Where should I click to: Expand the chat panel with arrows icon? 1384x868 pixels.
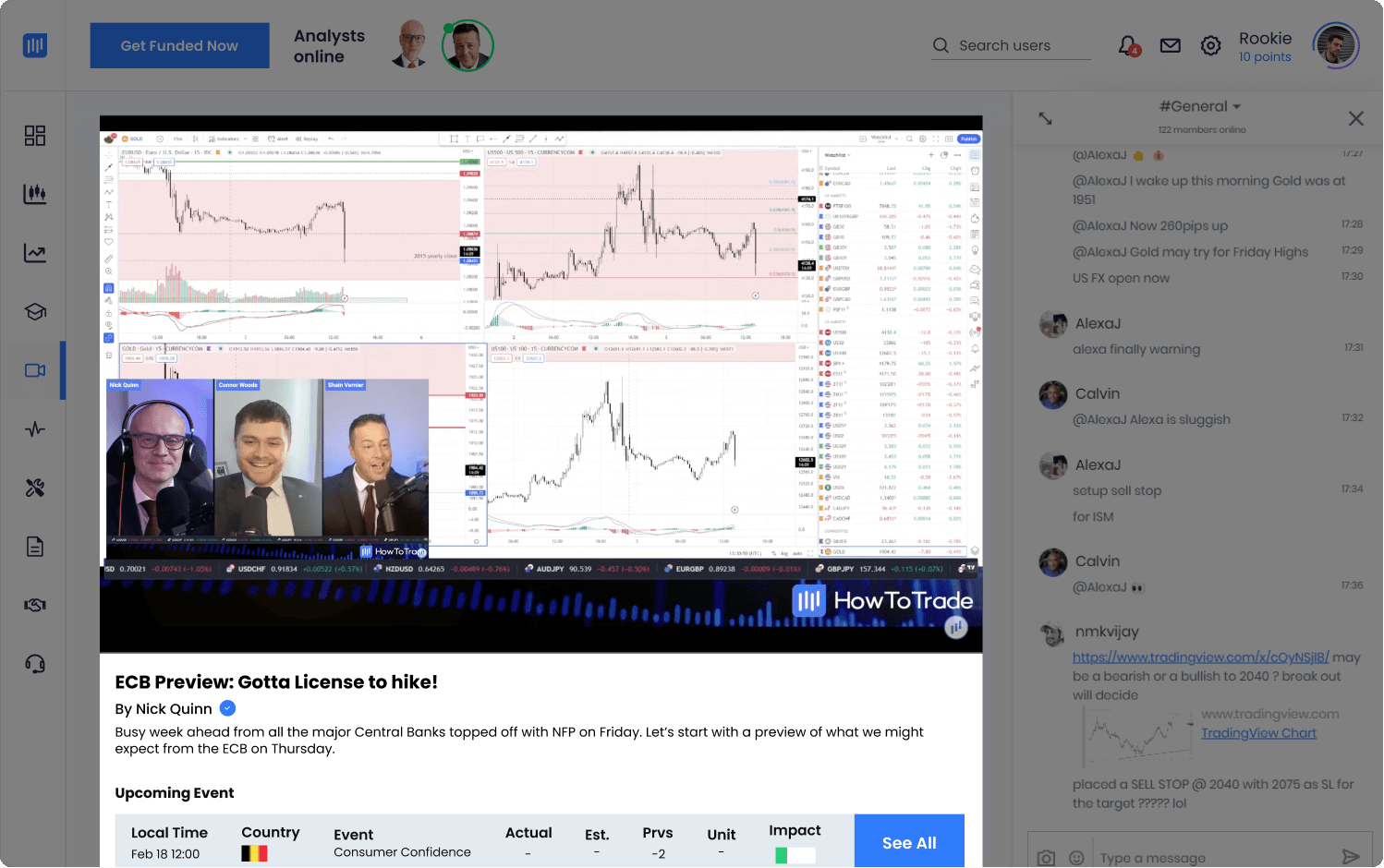(1045, 118)
